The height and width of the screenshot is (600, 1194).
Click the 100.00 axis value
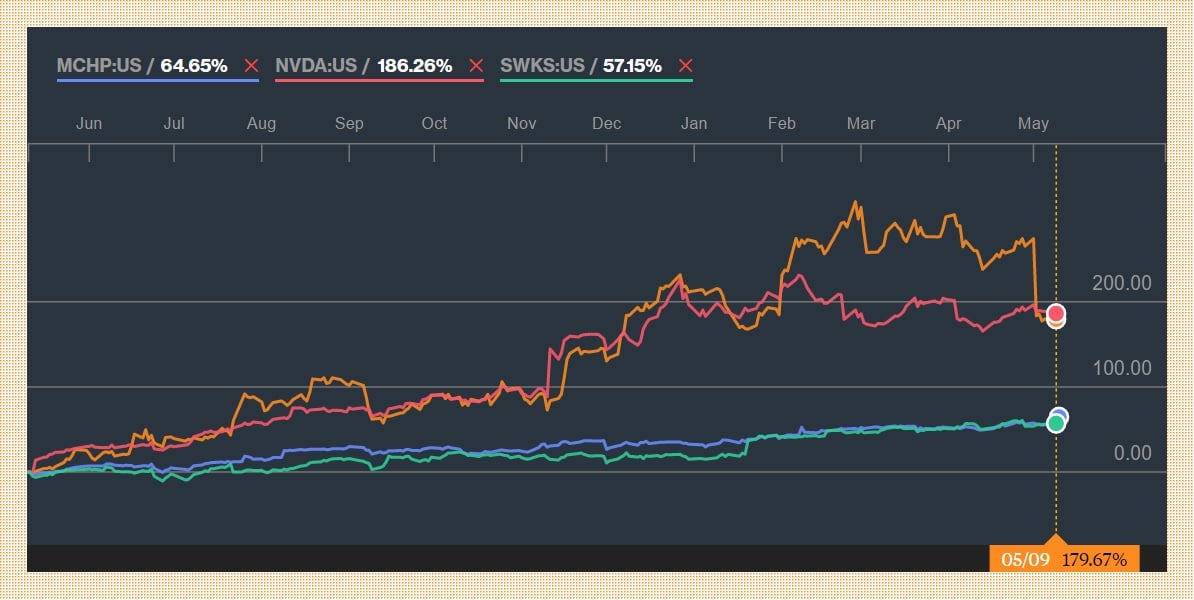(x=1122, y=369)
